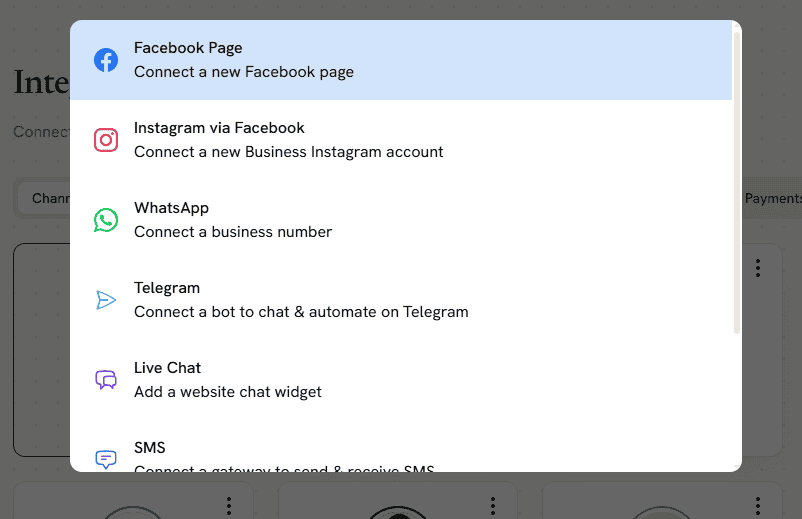Click 'Add a website chat widget' description
This screenshot has height=519, width=802.
pyautogui.click(x=228, y=392)
